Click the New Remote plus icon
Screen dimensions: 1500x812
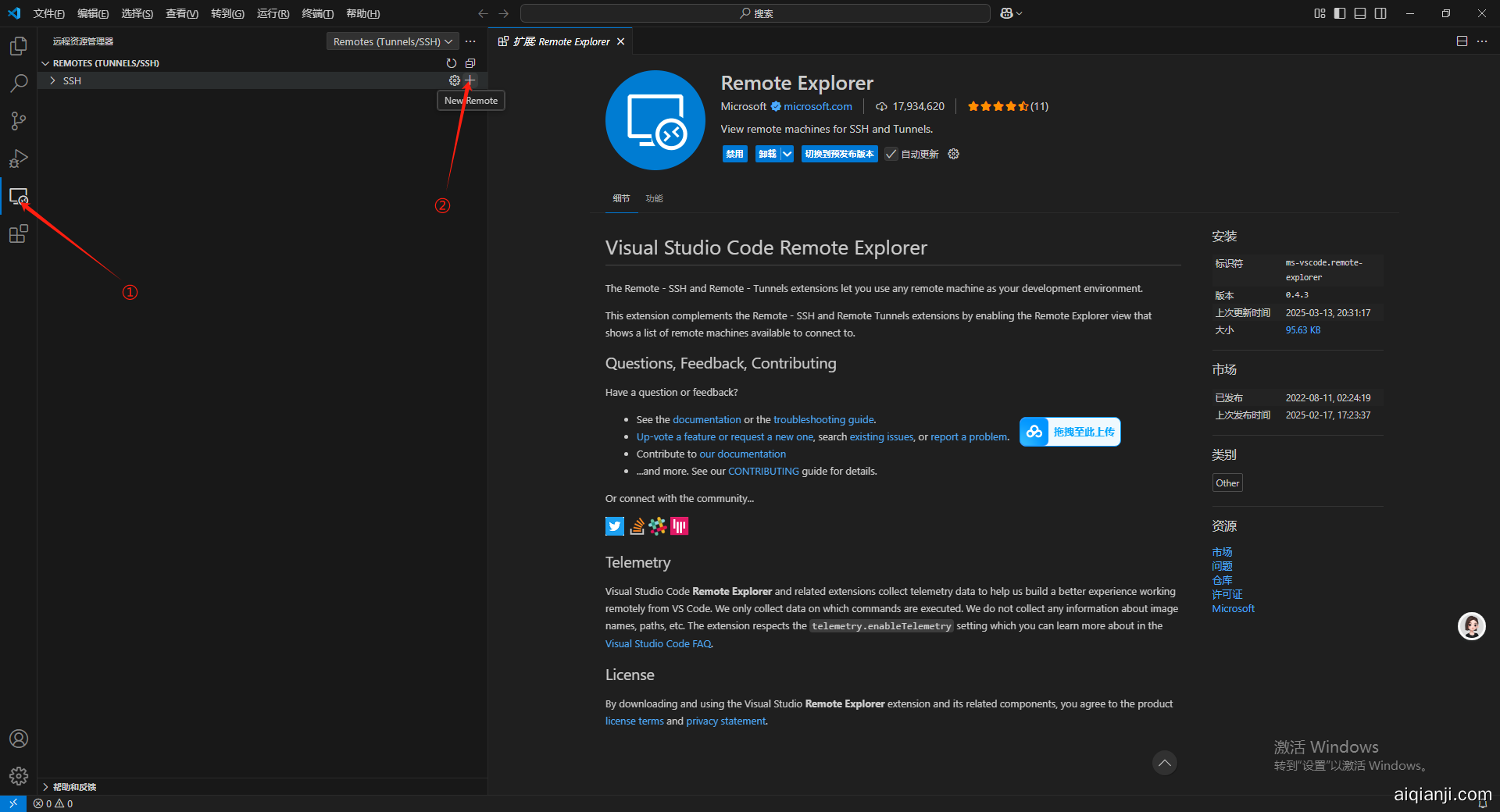[470, 80]
